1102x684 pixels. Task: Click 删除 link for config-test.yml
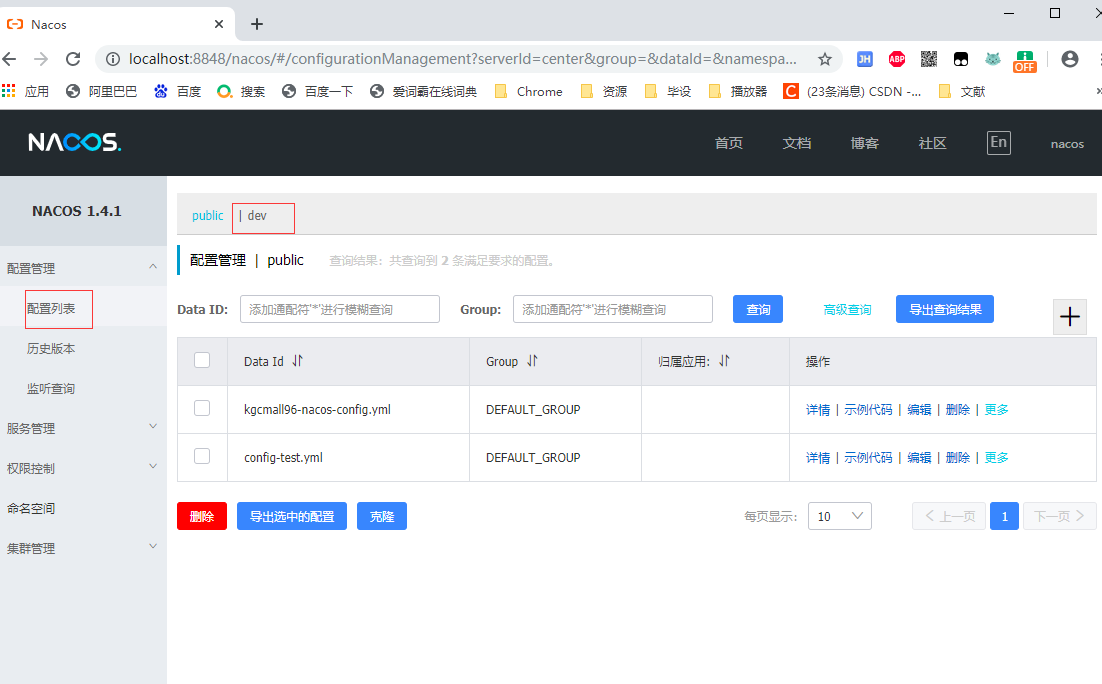[x=958, y=458]
